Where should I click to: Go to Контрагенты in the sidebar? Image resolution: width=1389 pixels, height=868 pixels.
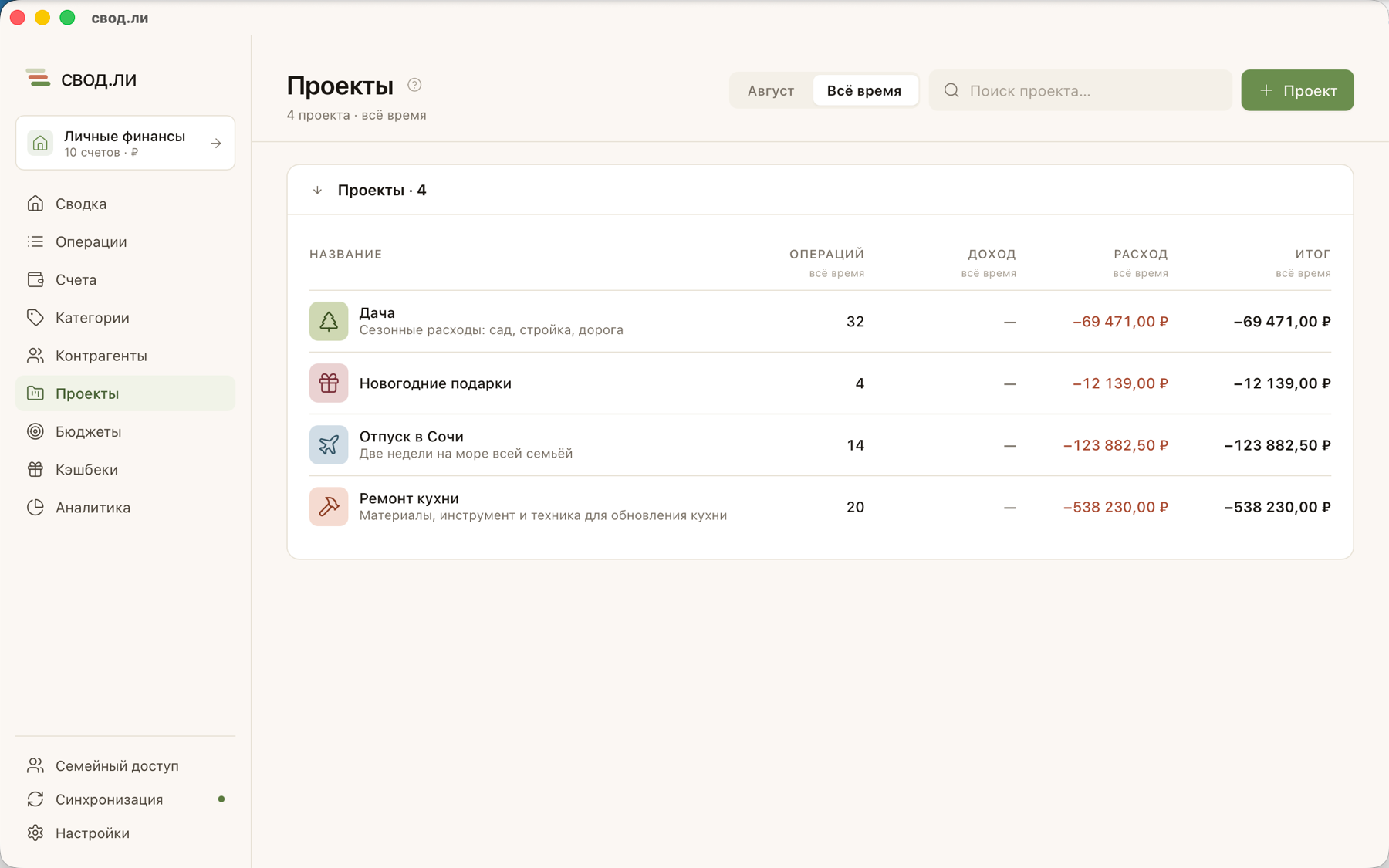coord(125,356)
